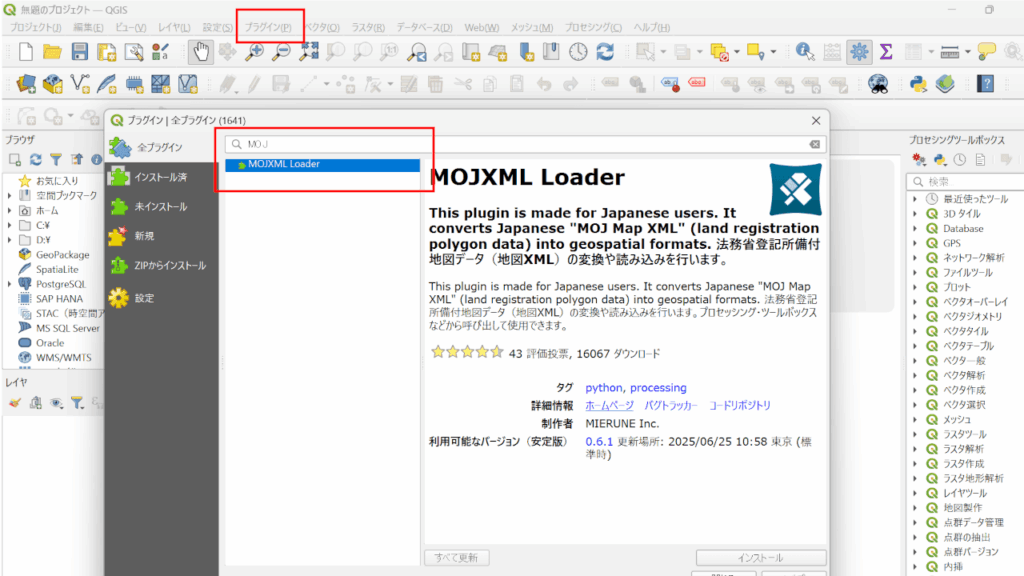Open the プロセシング(C) menu
Screen dimensions: 1024x576
pos(593,27)
